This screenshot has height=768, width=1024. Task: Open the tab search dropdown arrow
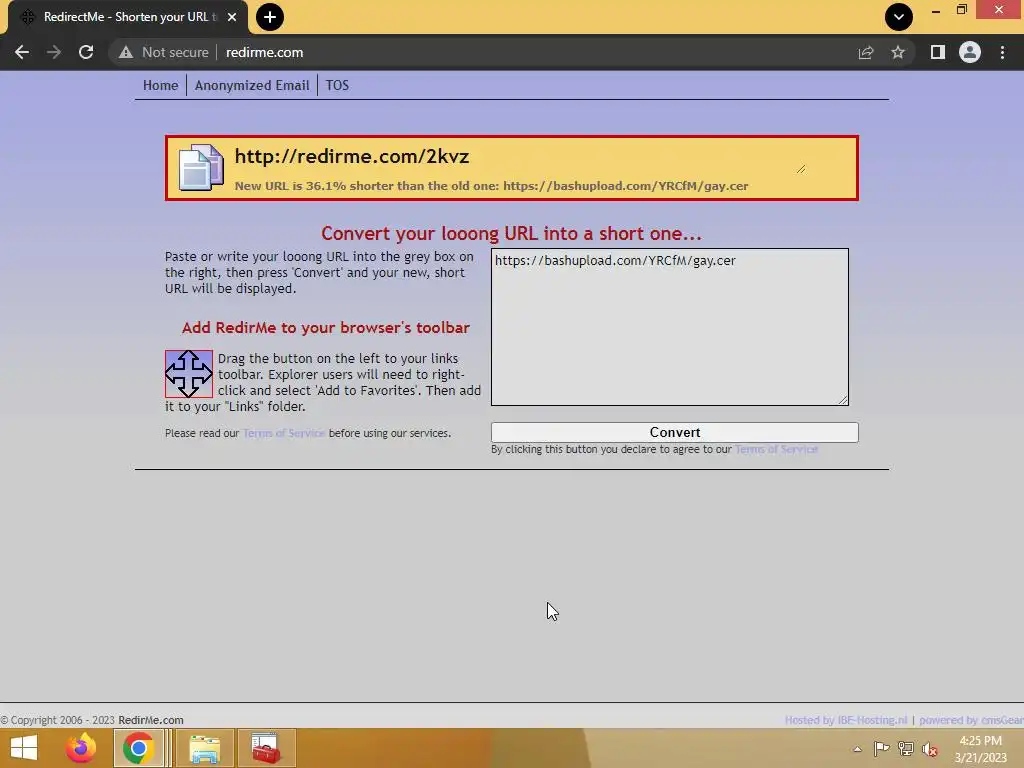click(899, 17)
